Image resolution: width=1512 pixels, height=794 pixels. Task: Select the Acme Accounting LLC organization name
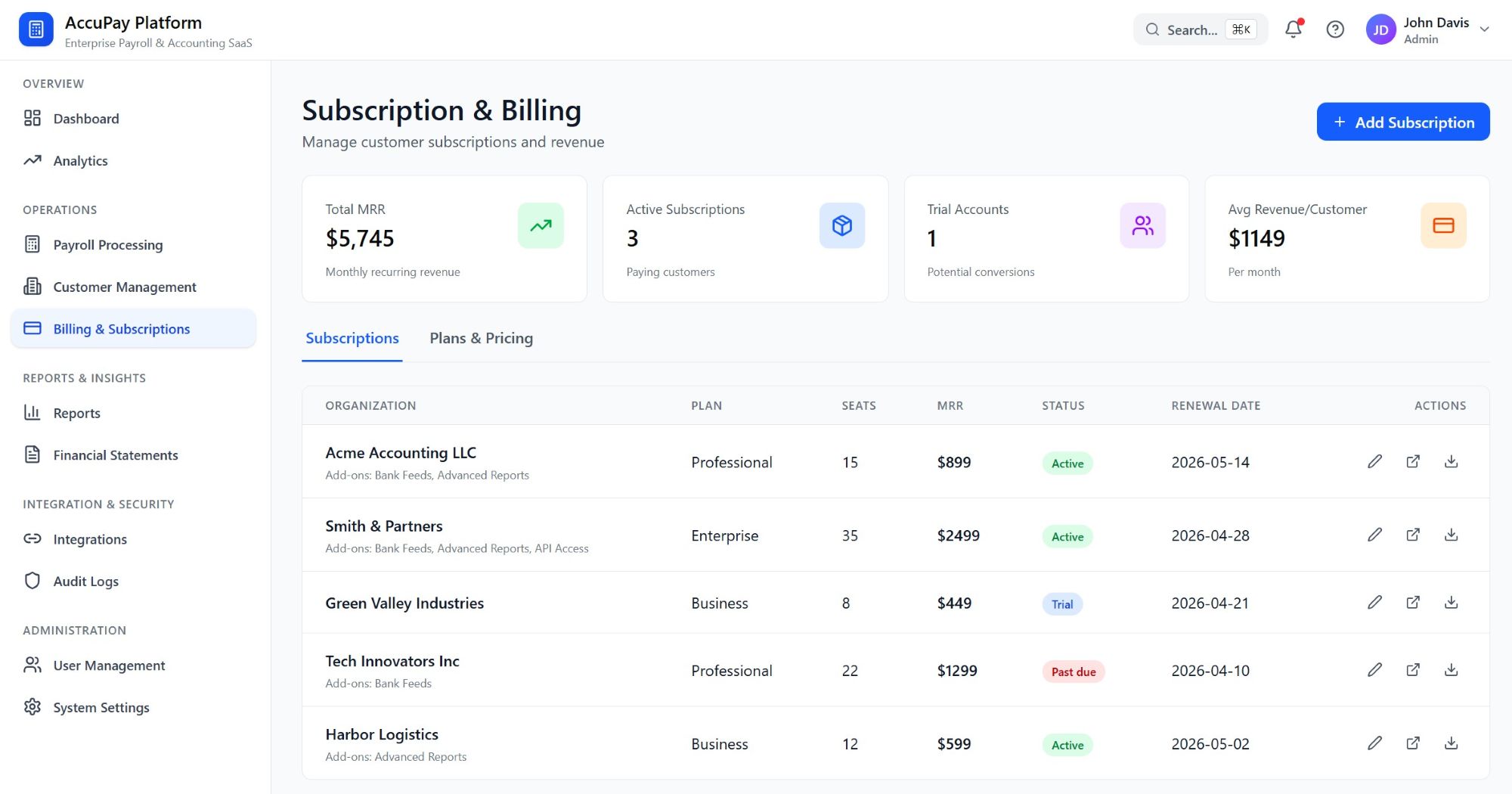pyautogui.click(x=401, y=452)
